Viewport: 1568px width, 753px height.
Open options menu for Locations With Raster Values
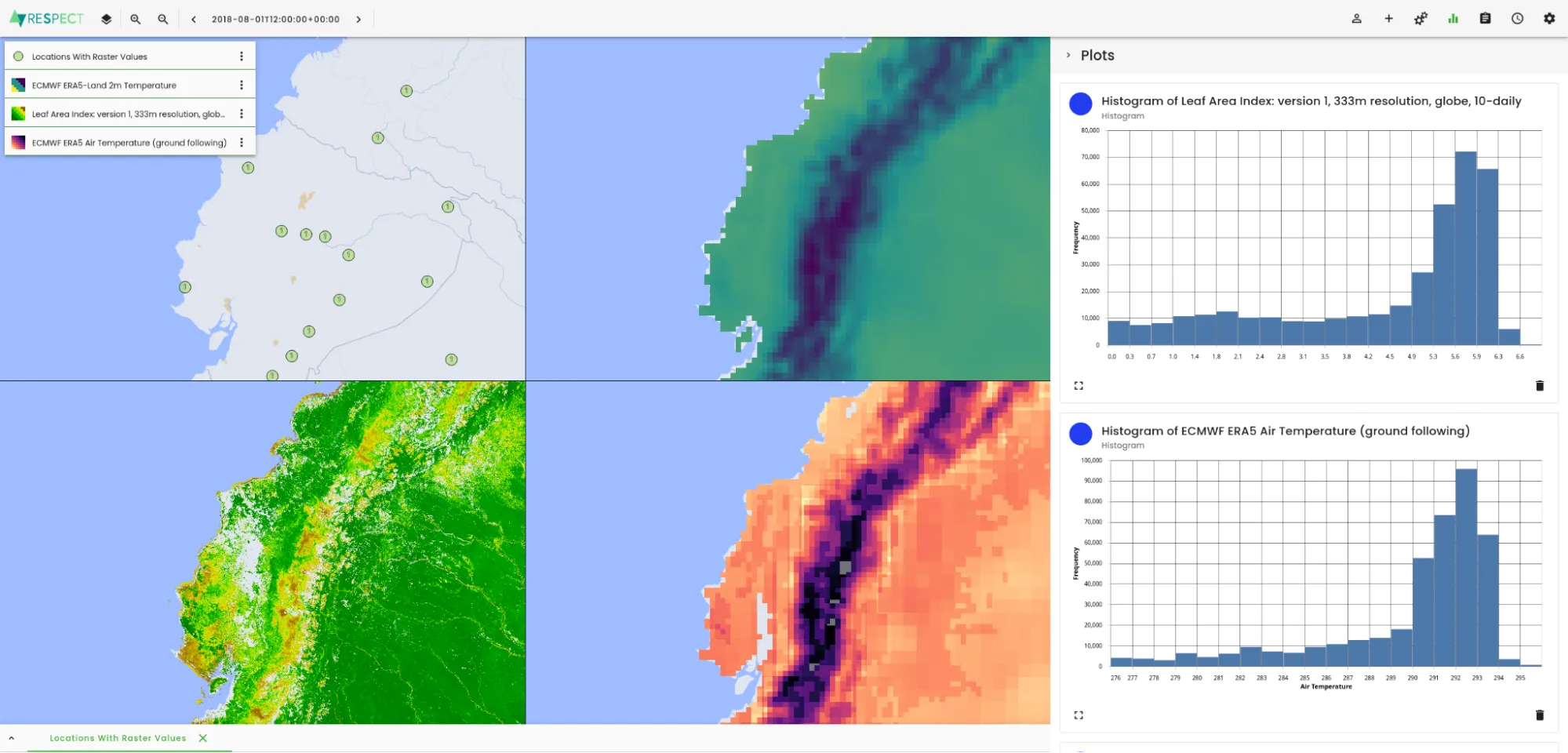click(x=242, y=56)
